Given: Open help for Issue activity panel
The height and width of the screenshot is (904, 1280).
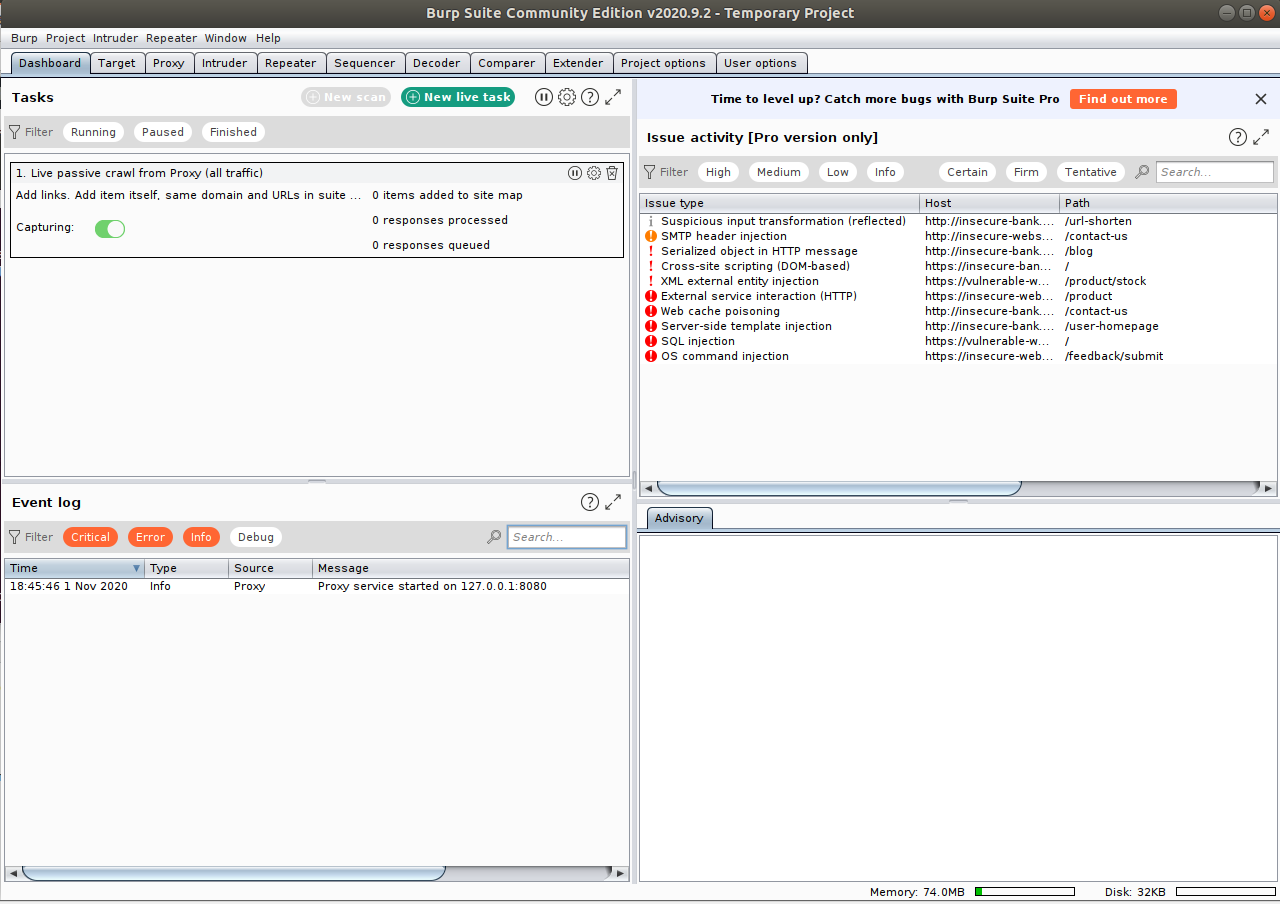Looking at the screenshot, I should tap(1237, 137).
